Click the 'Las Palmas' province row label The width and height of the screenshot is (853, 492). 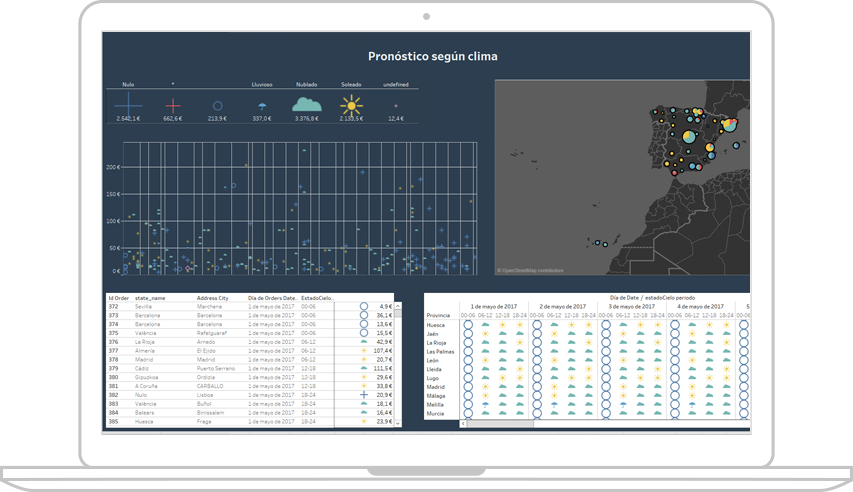(441, 352)
